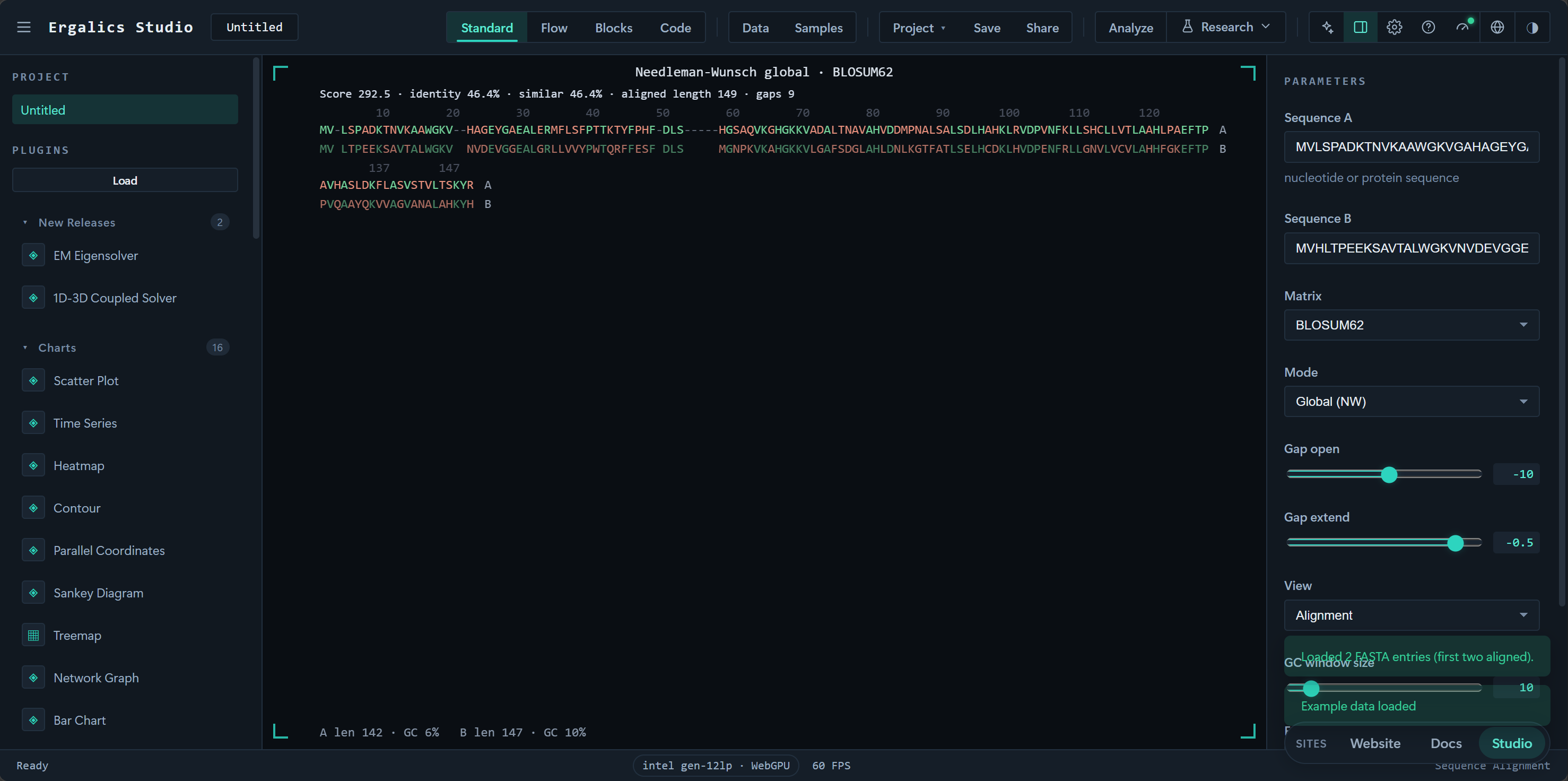Click the Heatmap chart icon
Screen dimensions: 1568x781
click(33, 466)
